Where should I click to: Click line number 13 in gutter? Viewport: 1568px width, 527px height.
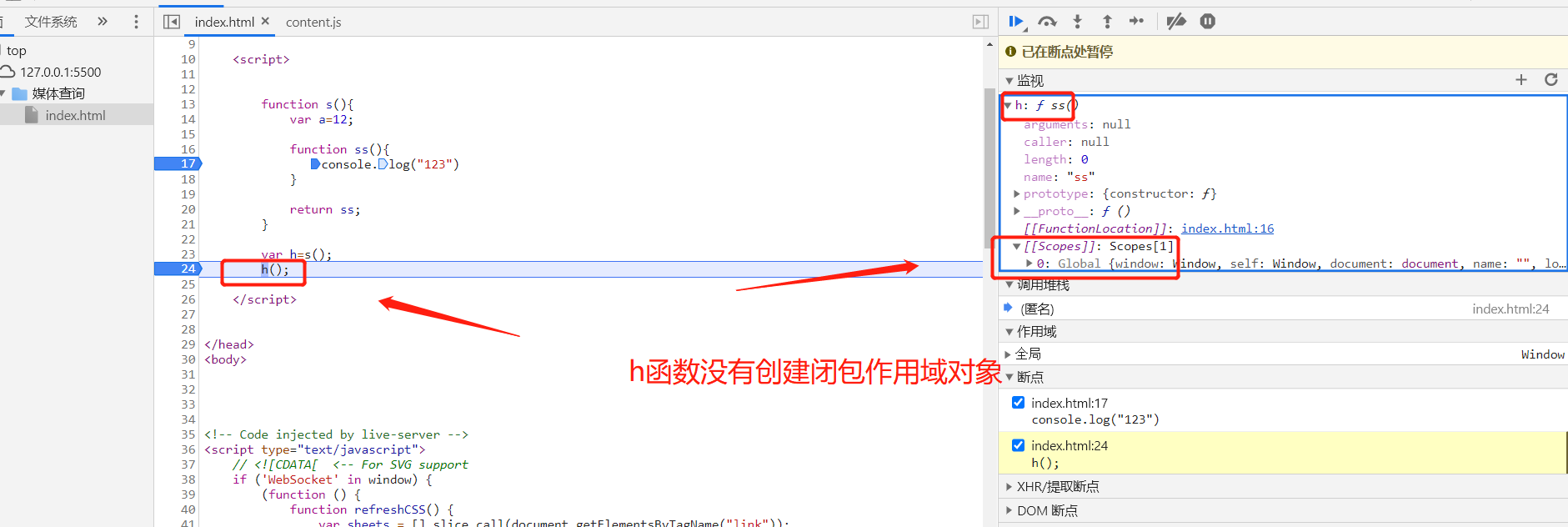point(188,104)
